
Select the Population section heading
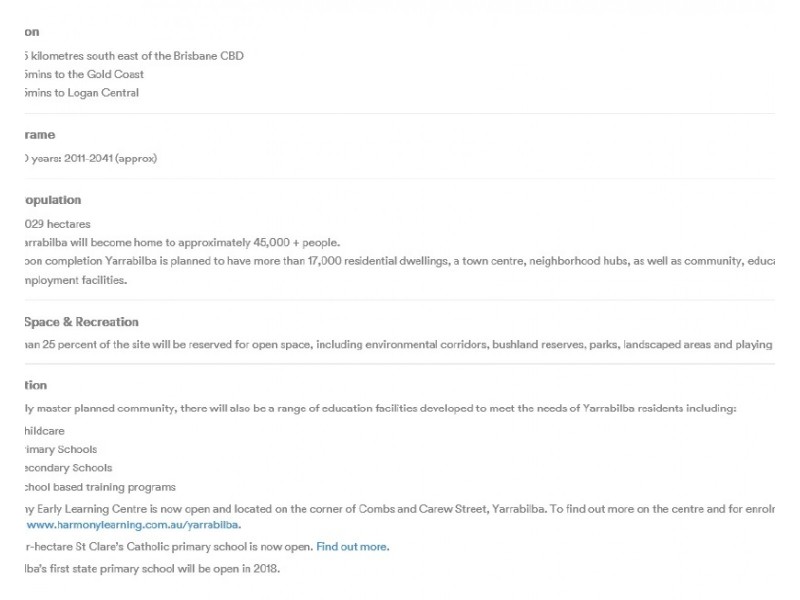pyautogui.click(x=53, y=200)
